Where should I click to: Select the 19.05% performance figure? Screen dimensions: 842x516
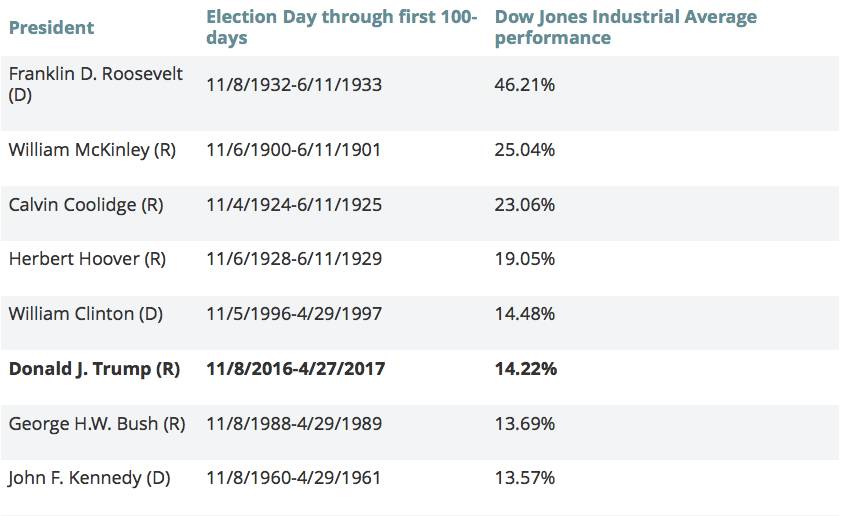[x=525, y=259]
